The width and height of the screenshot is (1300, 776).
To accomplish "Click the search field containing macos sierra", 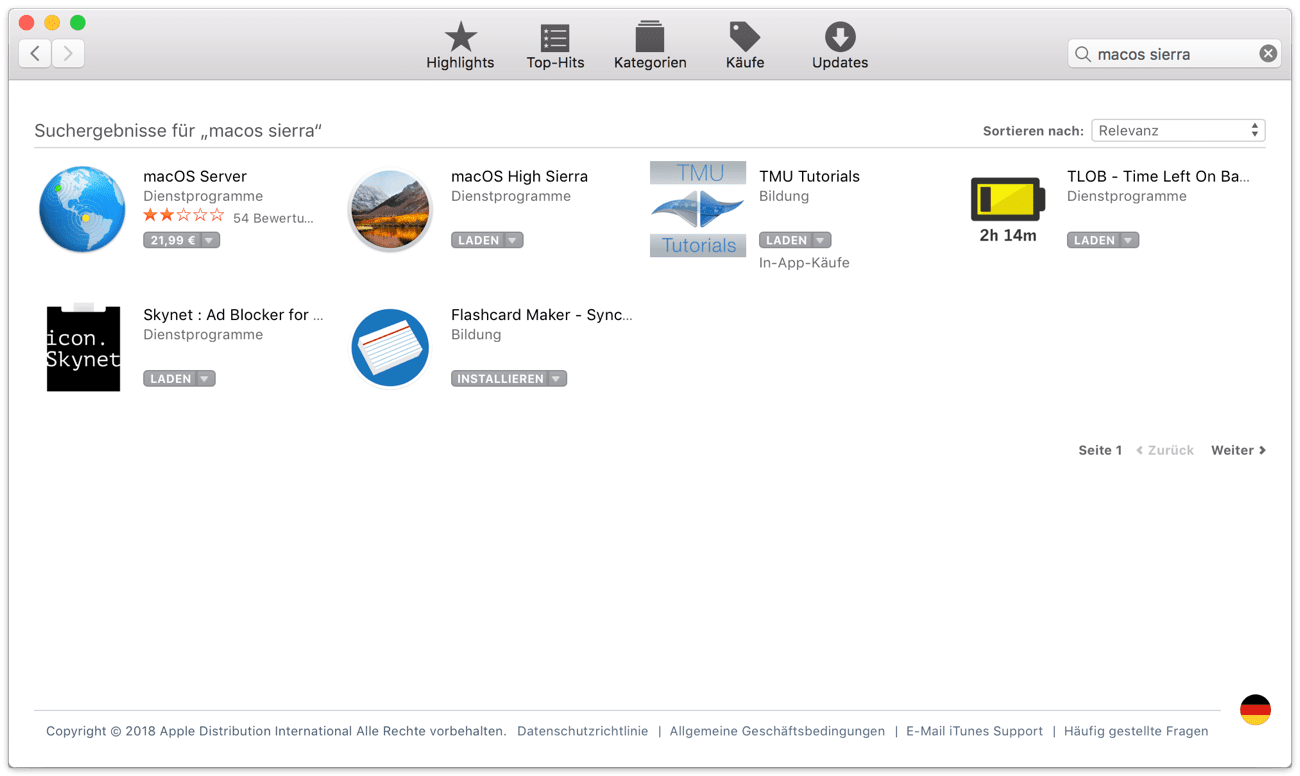I will click(1174, 54).
